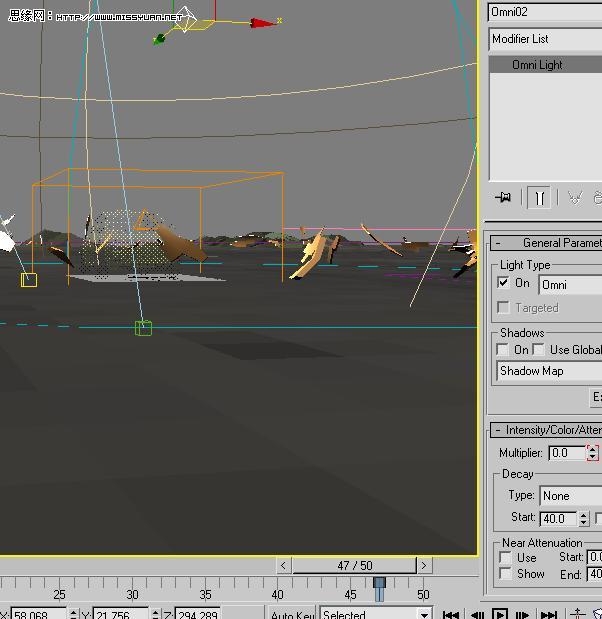Click the Make Unique icon
Viewport: 602px width, 619px height.
pos(575,197)
